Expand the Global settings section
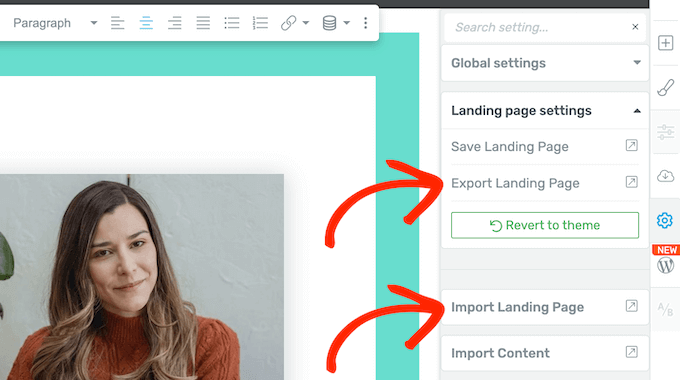The image size is (680, 380). [x=545, y=63]
